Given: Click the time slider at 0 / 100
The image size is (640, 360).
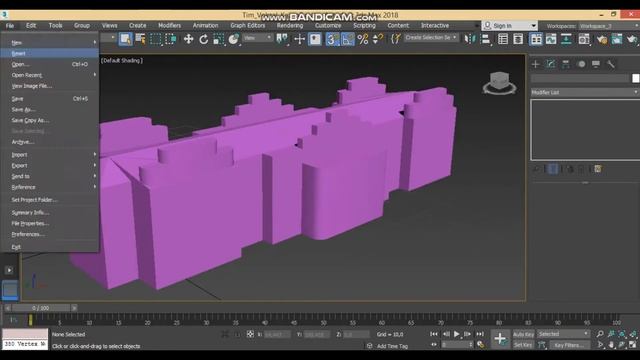Looking at the screenshot, I should pos(40,308).
